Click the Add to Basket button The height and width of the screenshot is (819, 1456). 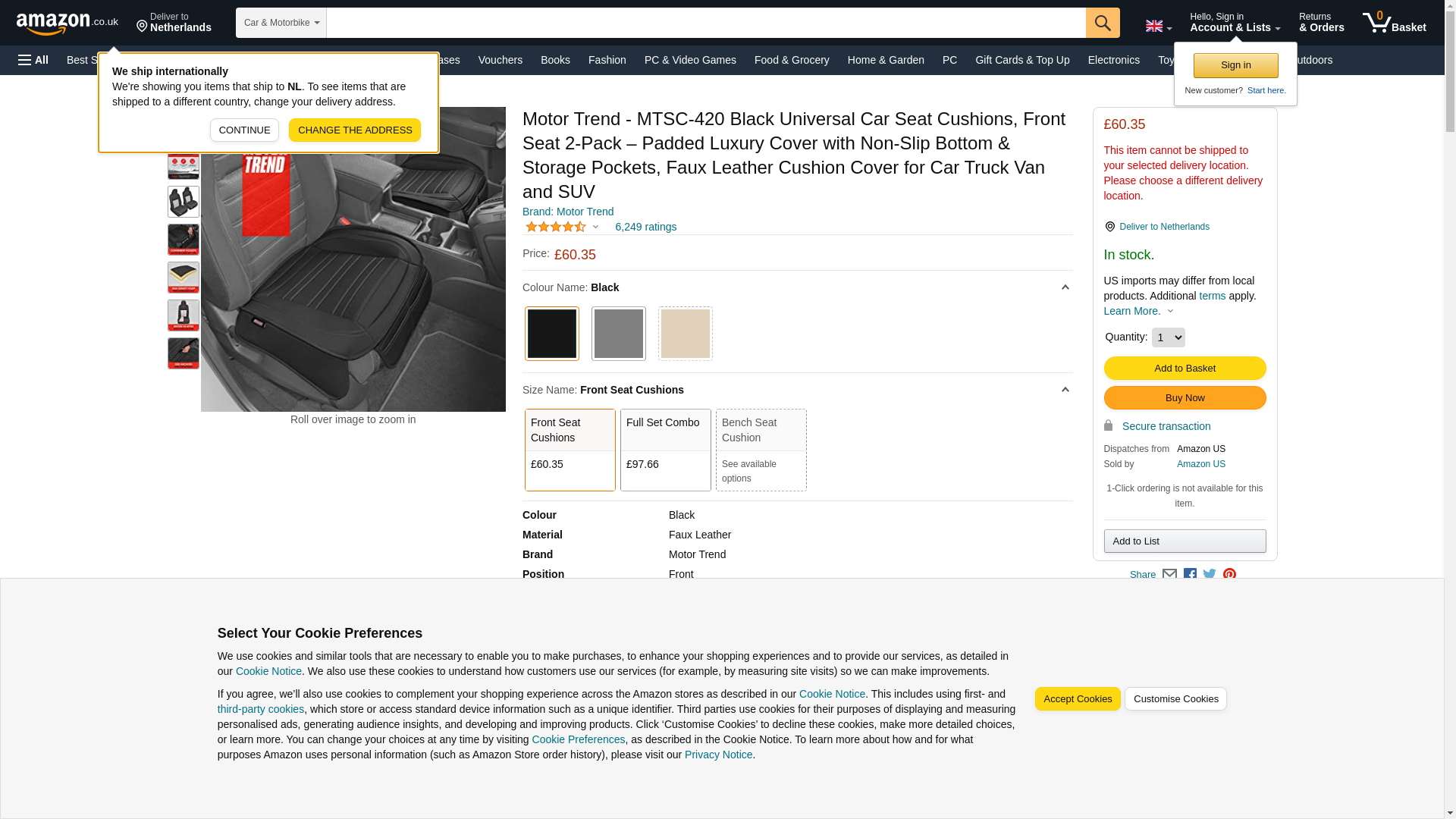click(1185, 369)
